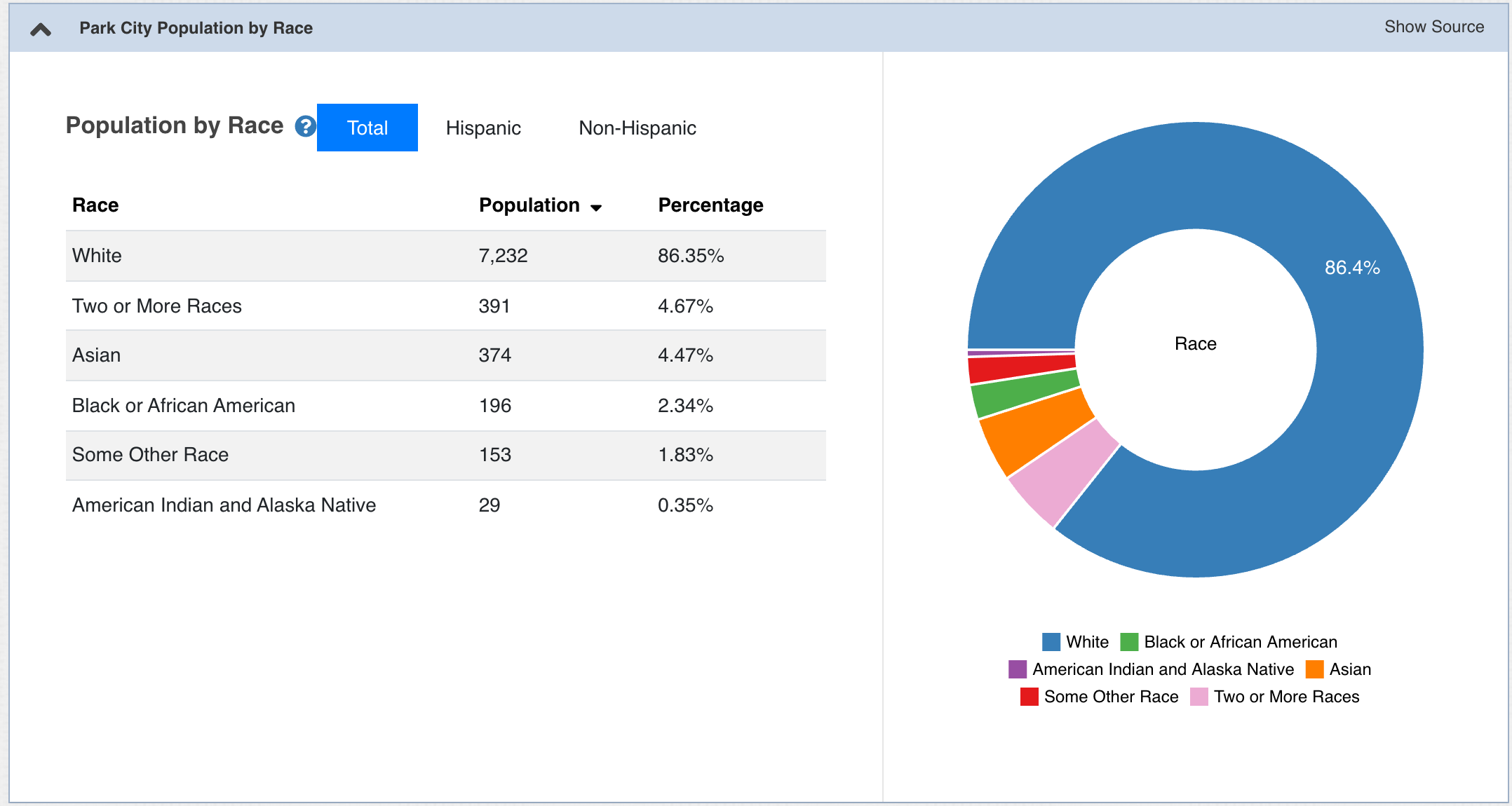Screen dimensions: 1512x806
Task: Click the Asian legend label
Action: pyautogui.click(x=1350, y=669)
